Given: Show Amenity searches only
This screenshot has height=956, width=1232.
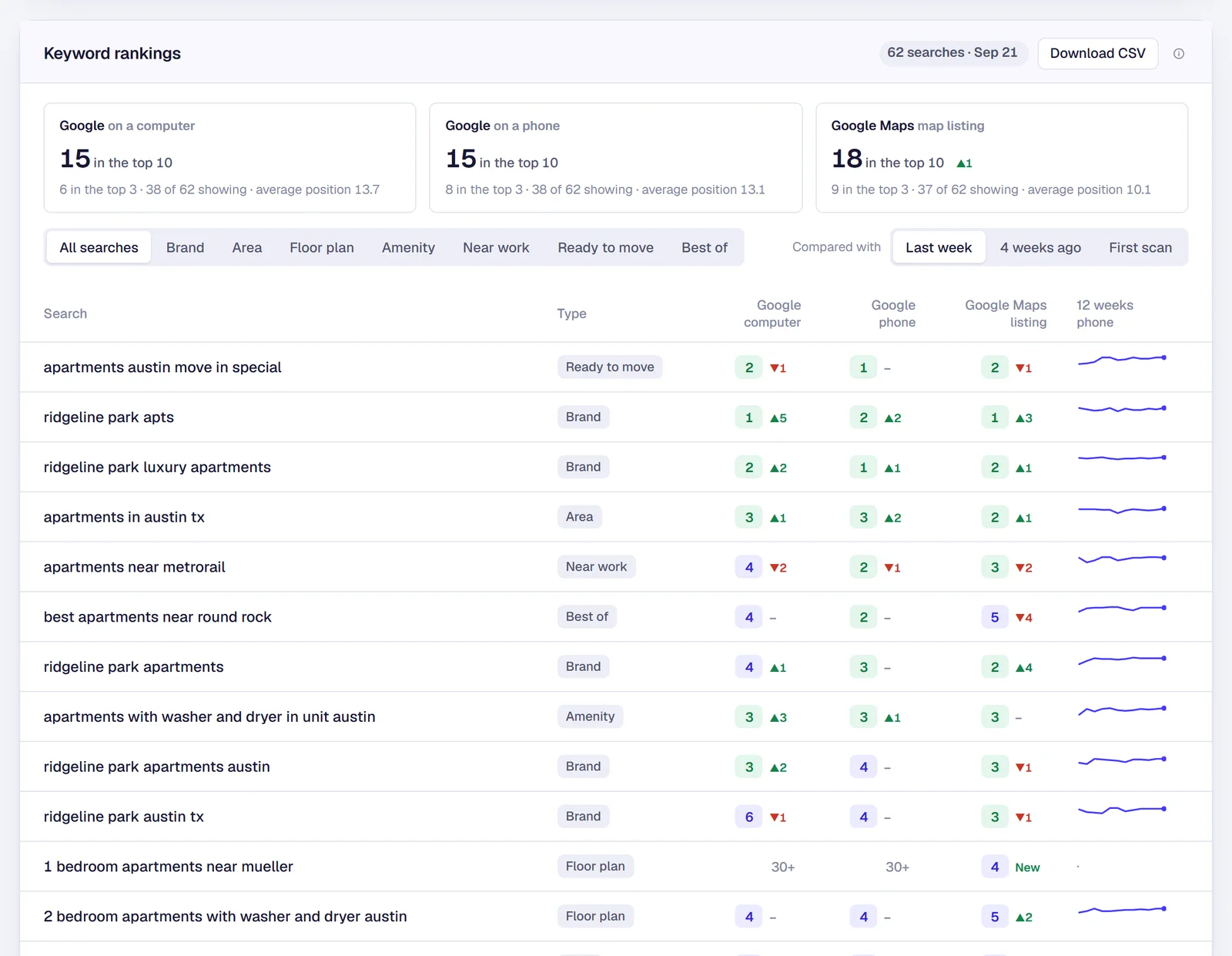Looking at the screenshot, I should tap(408, 247).
